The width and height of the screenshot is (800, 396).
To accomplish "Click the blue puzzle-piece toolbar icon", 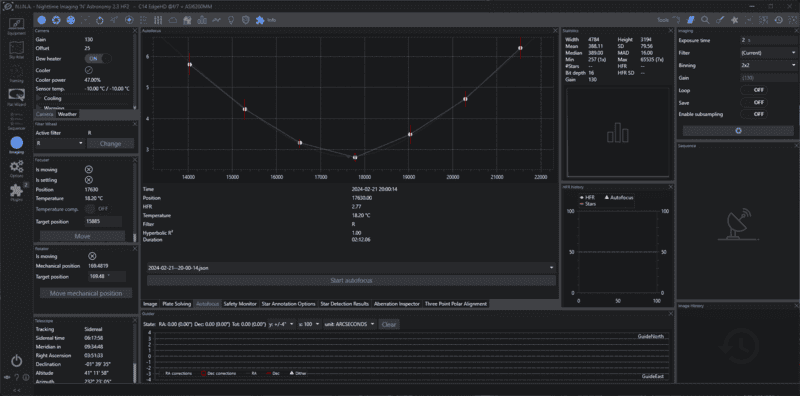I will (x=260, y=20).
